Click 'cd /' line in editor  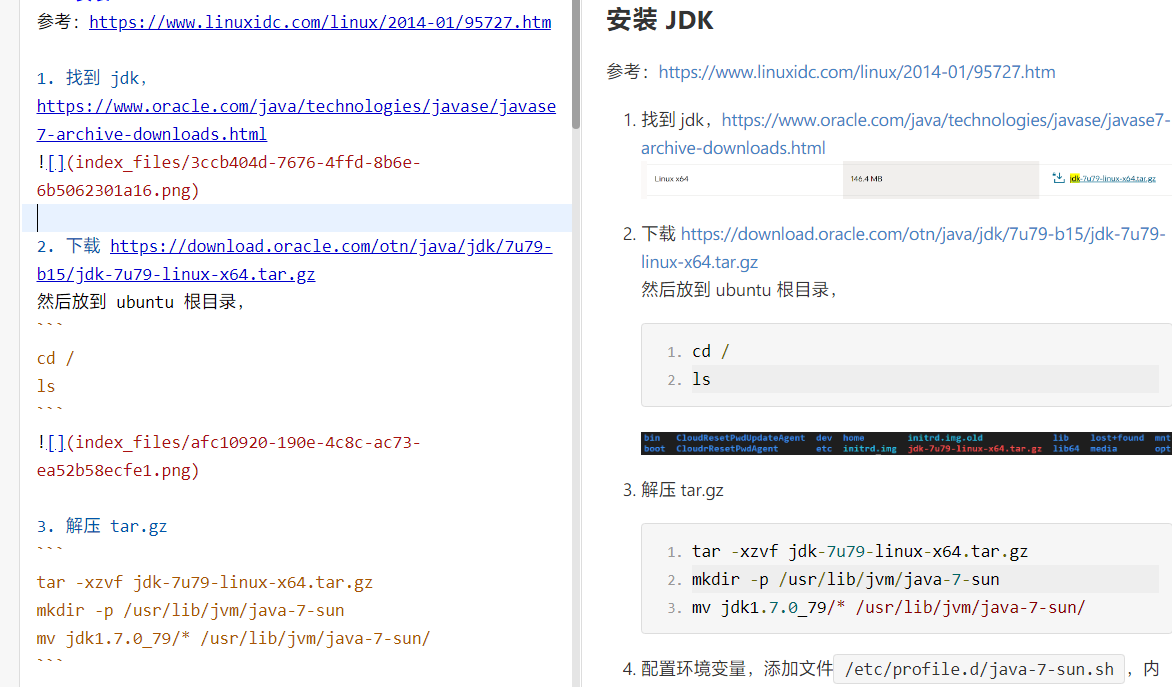55,359
